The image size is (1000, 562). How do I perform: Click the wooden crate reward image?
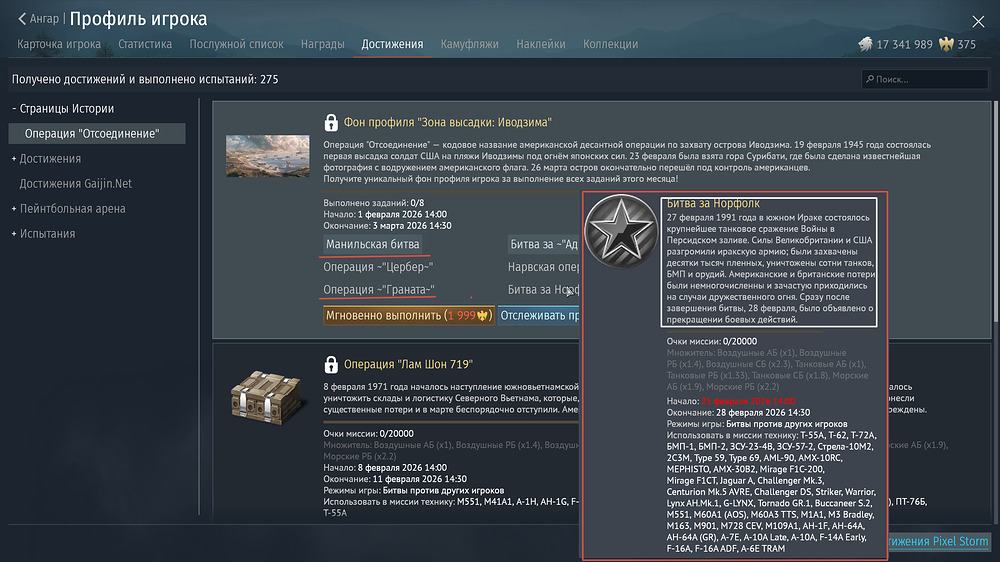(x=266, y=397)
